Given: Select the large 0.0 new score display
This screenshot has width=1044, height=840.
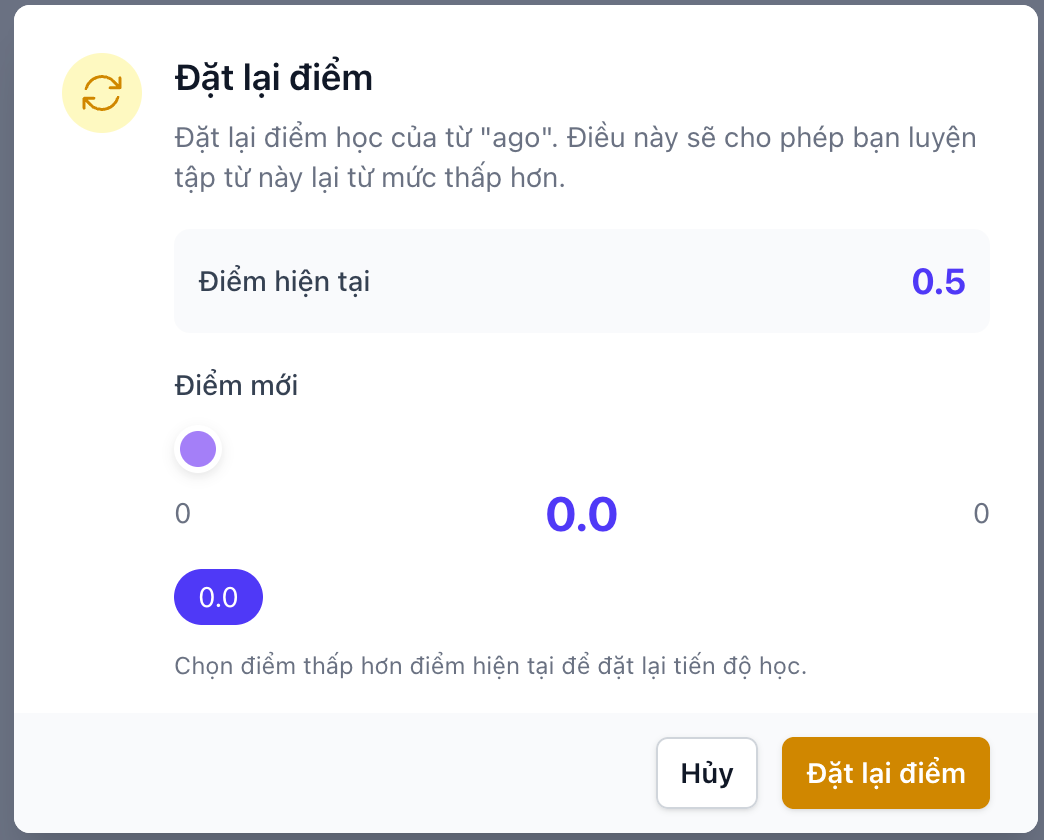Looking at the screenshot, I should (x=583, y=513).
